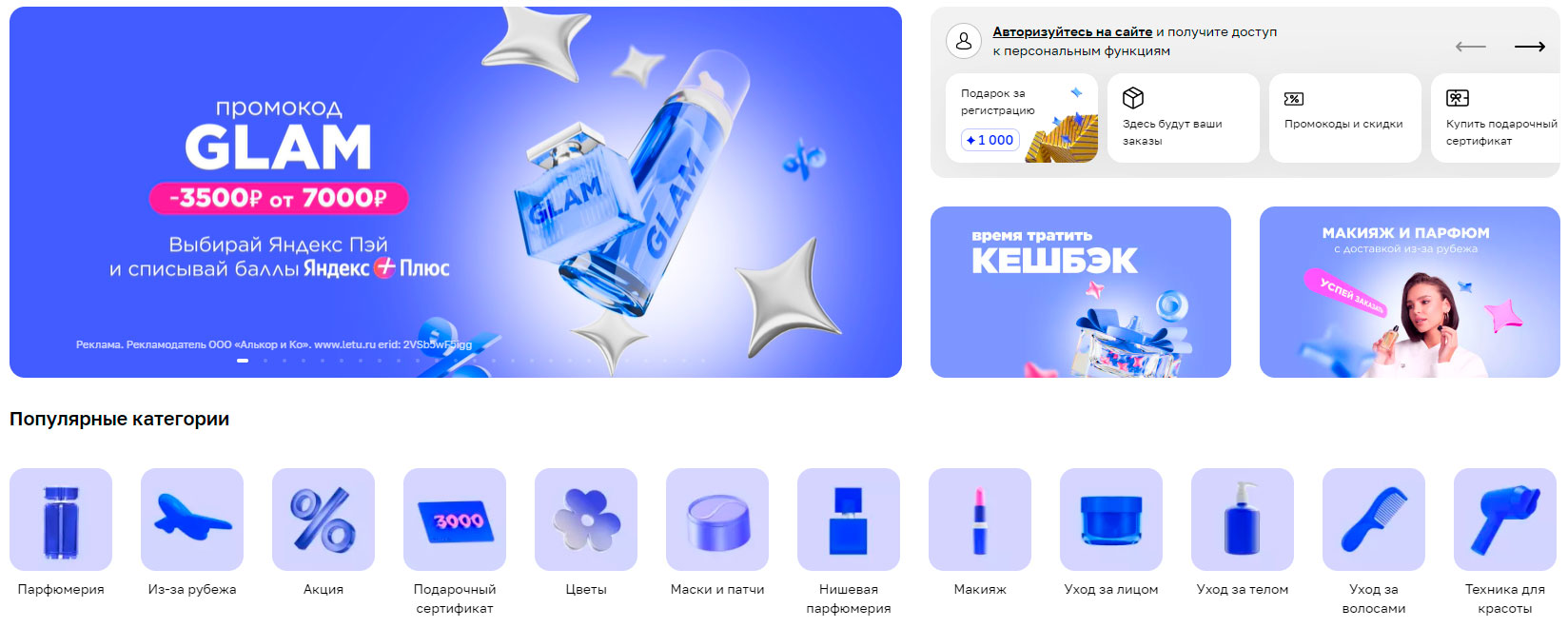
Task: Open the Время тратить кешбэк banner
Action: pos(1081,292)
